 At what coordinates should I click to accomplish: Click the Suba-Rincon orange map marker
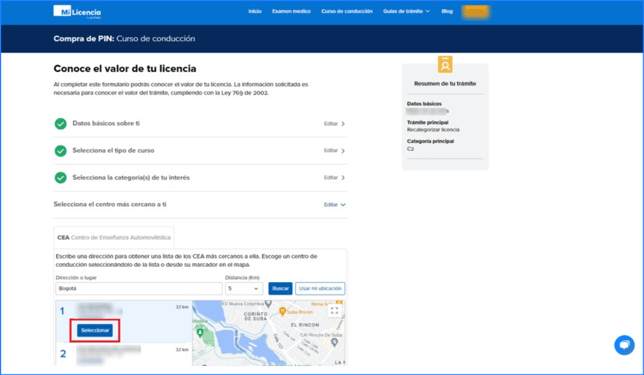(x=282, y=312)
